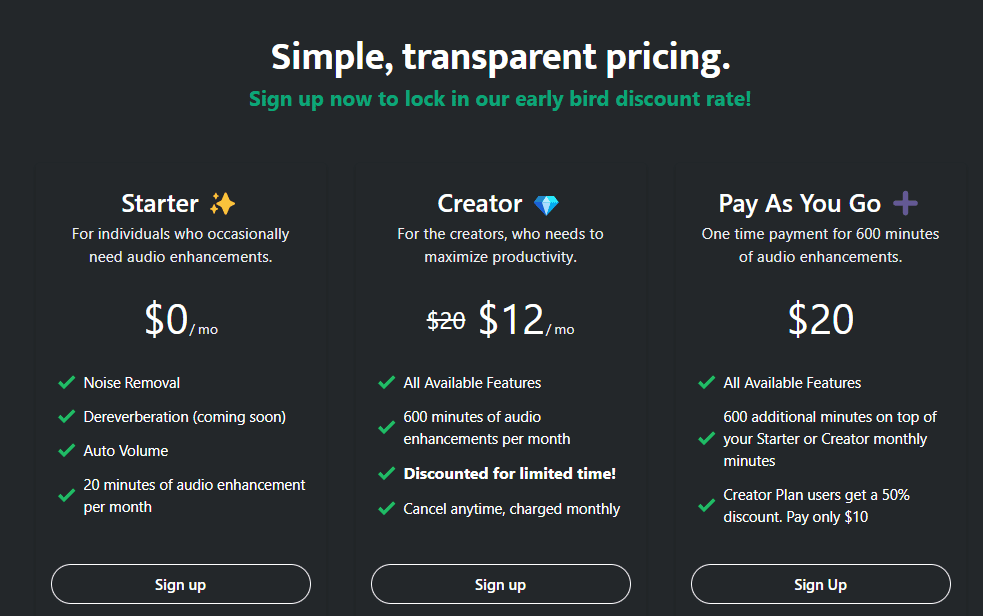The width and height of the screenshot is (983, 616).
Task: Click the checkmark beside Creator Plan 50% discount
Action: pyautogui.click(x=707, y=505)
